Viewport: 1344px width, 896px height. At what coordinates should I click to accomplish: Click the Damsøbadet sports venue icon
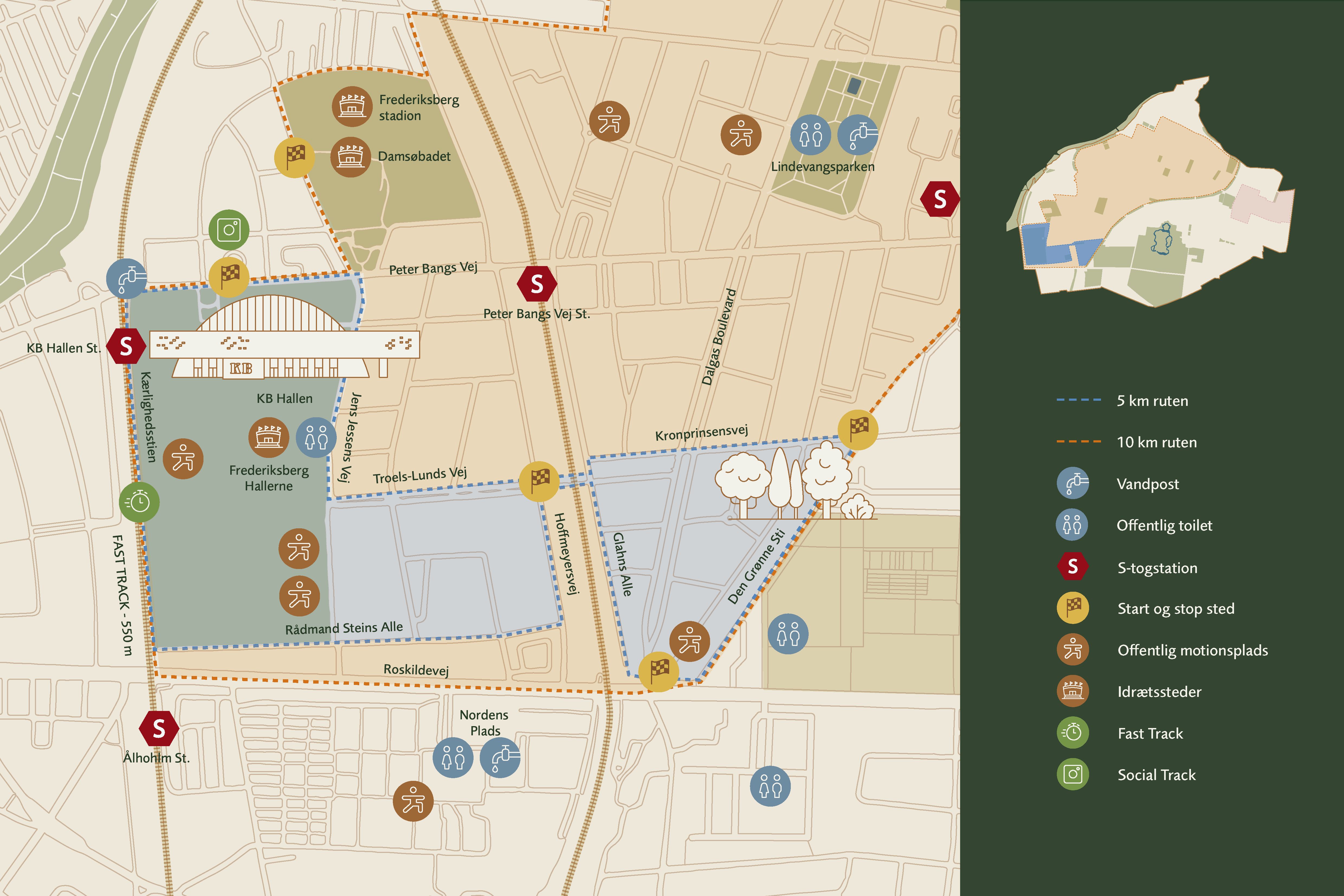350,157
